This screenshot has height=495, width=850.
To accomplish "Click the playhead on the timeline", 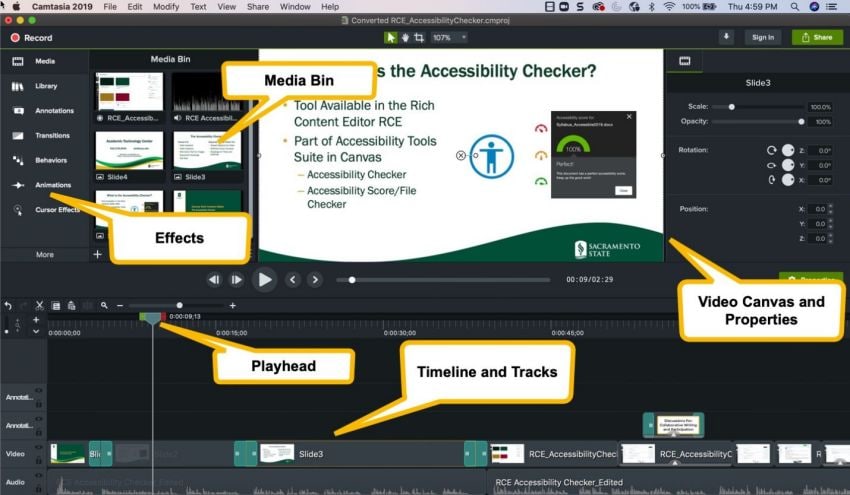I will point(152,317).
